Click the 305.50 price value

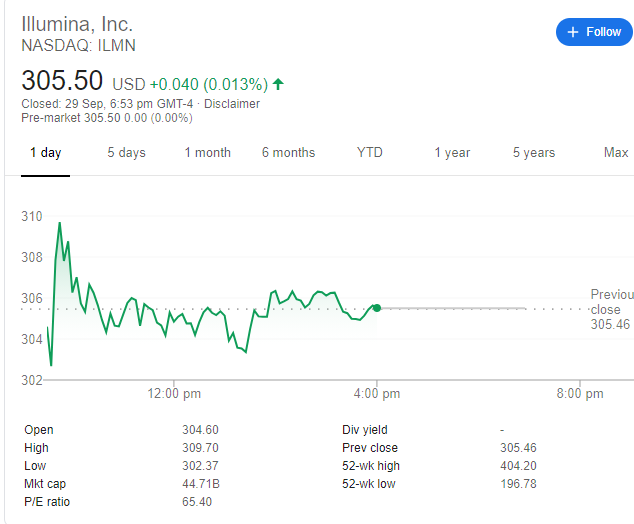[x=62, y=80]
